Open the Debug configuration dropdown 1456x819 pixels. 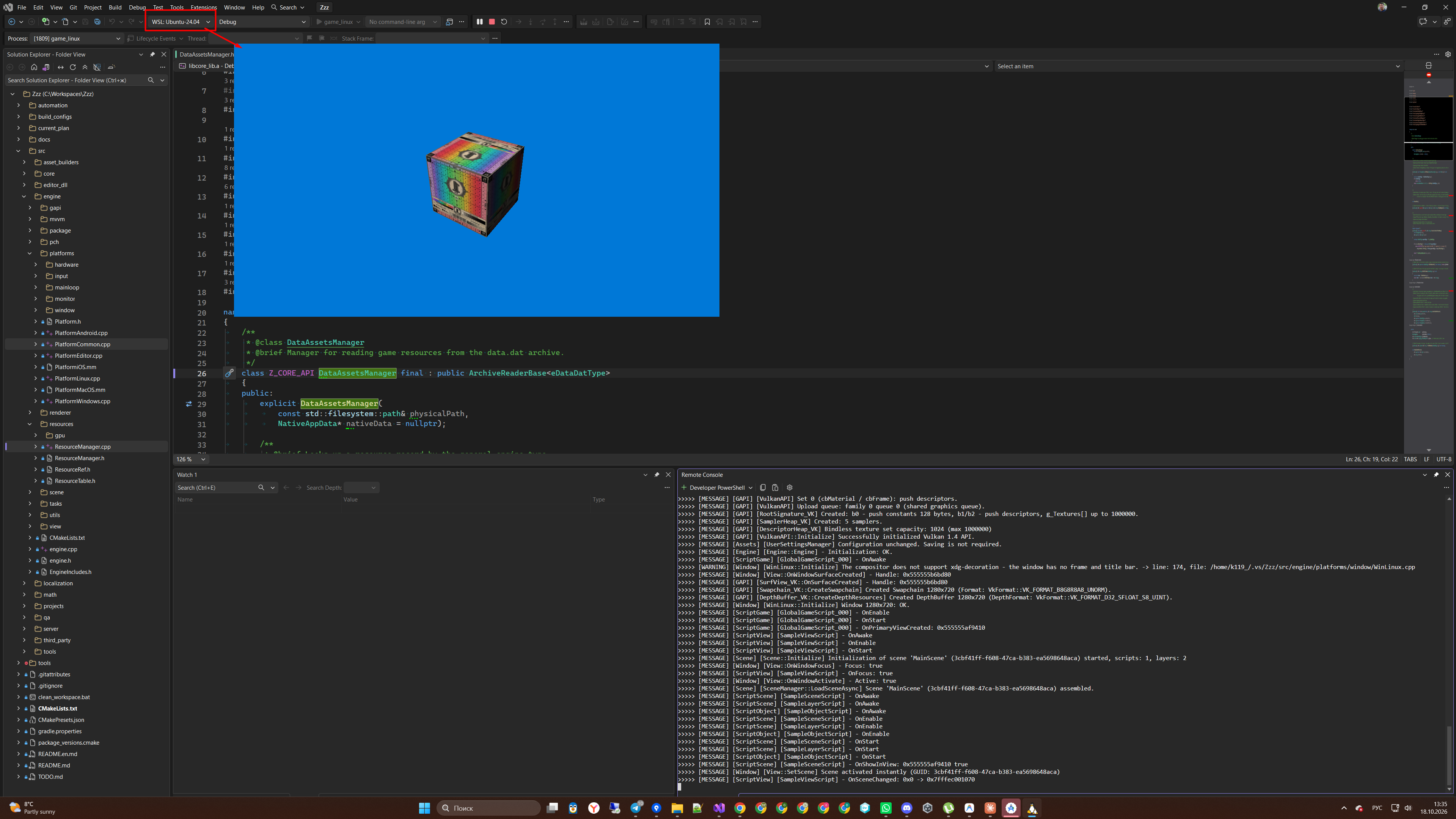[262, 22]
